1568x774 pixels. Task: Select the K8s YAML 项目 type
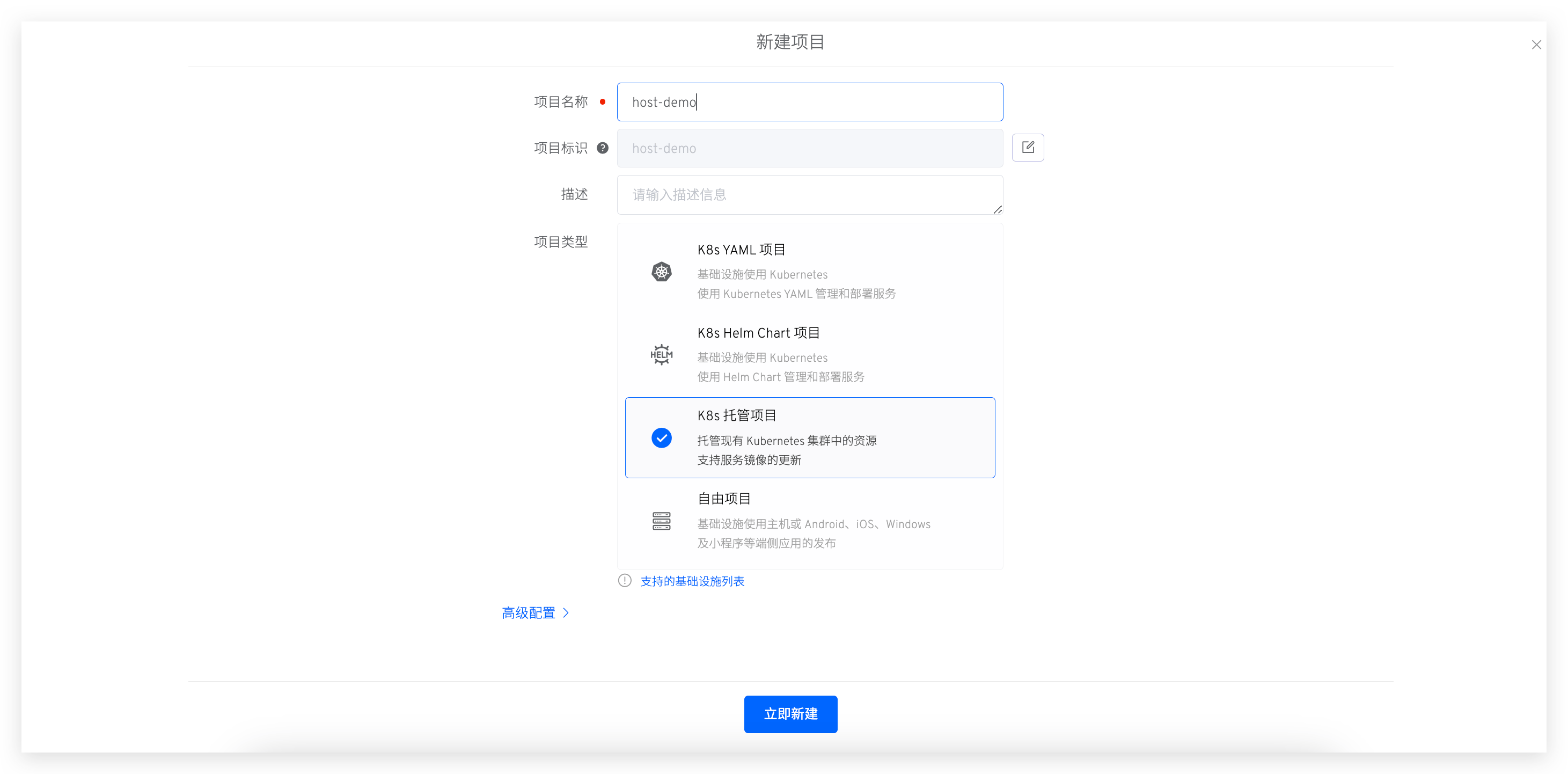click(x=741, y=250)
